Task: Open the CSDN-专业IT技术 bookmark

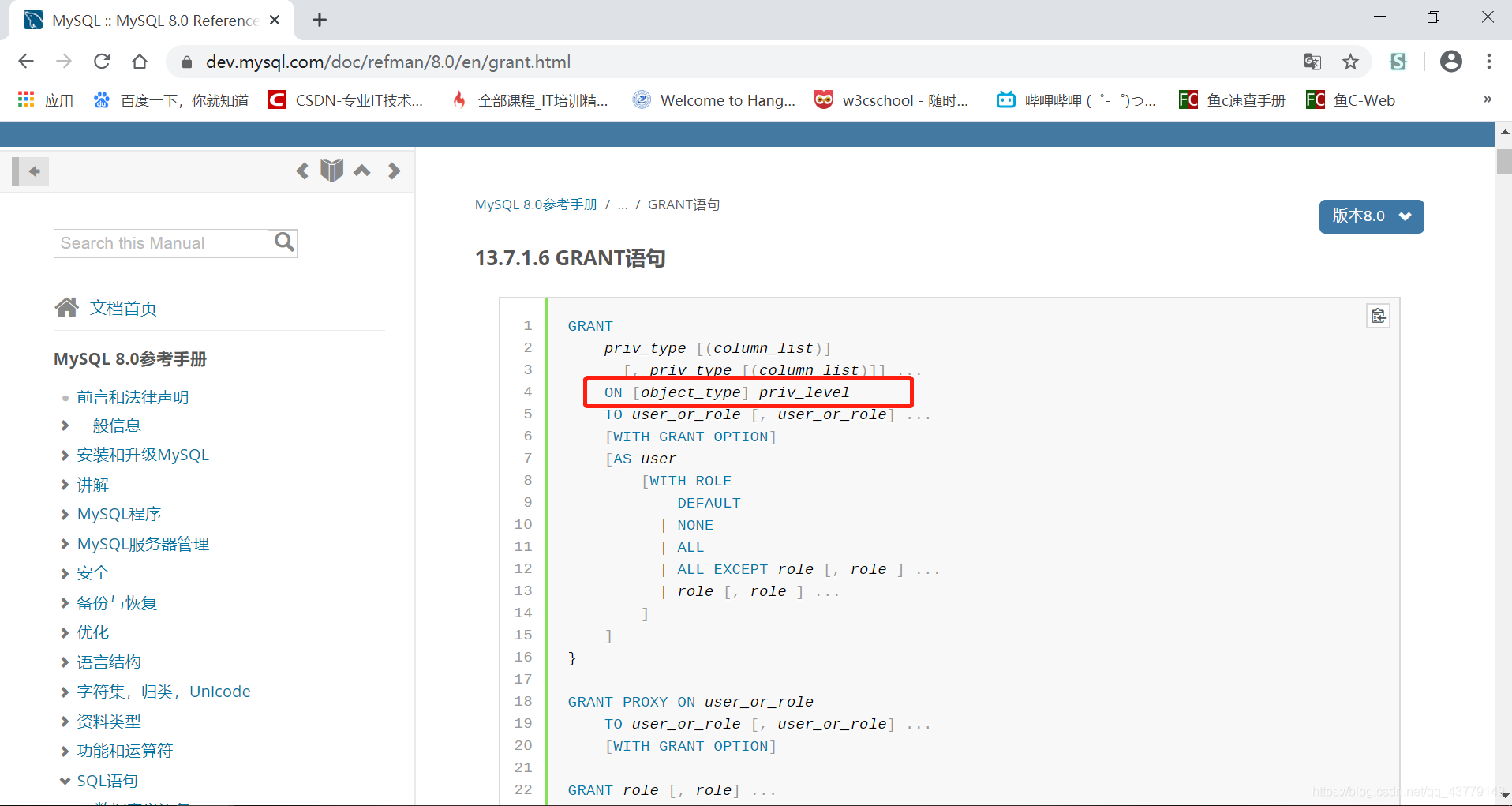Action: click(x=346, y=100)
